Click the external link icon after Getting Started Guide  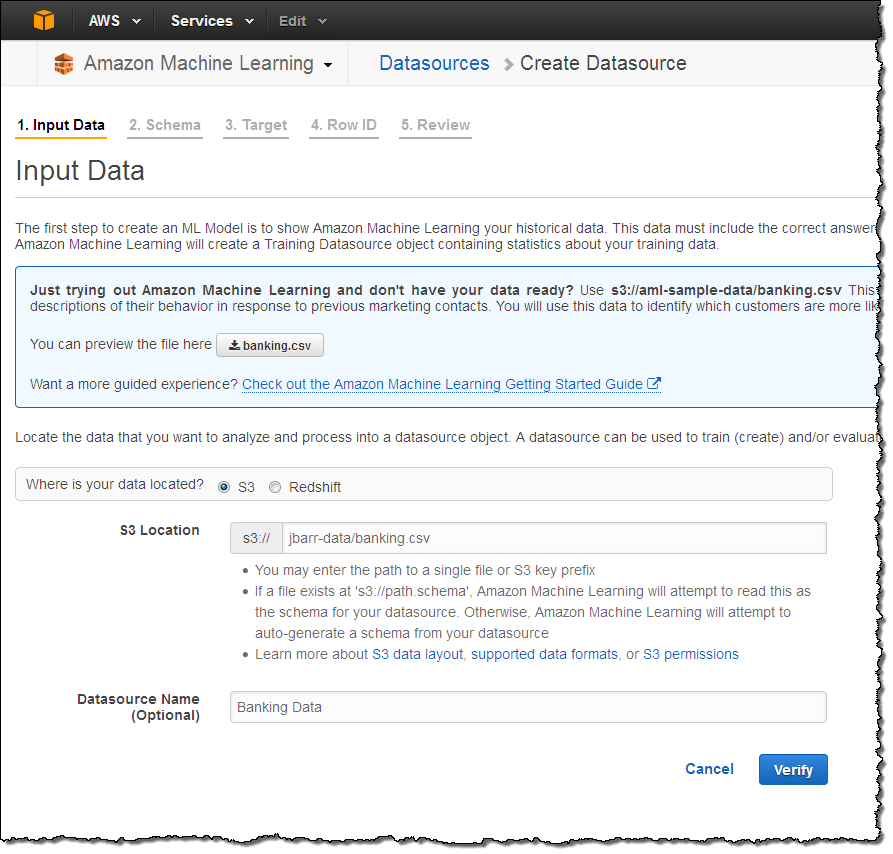point(654,384)
